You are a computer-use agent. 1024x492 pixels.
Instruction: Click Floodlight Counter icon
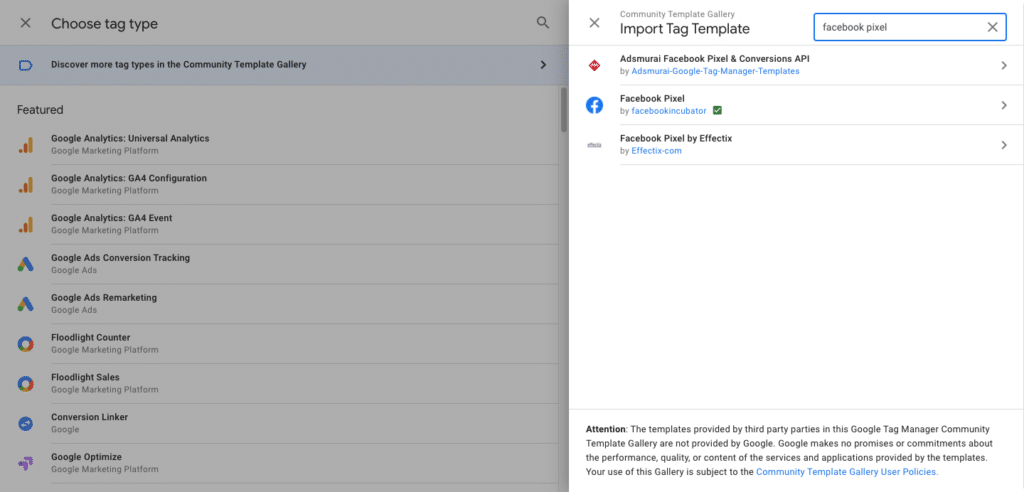point(25,344)
